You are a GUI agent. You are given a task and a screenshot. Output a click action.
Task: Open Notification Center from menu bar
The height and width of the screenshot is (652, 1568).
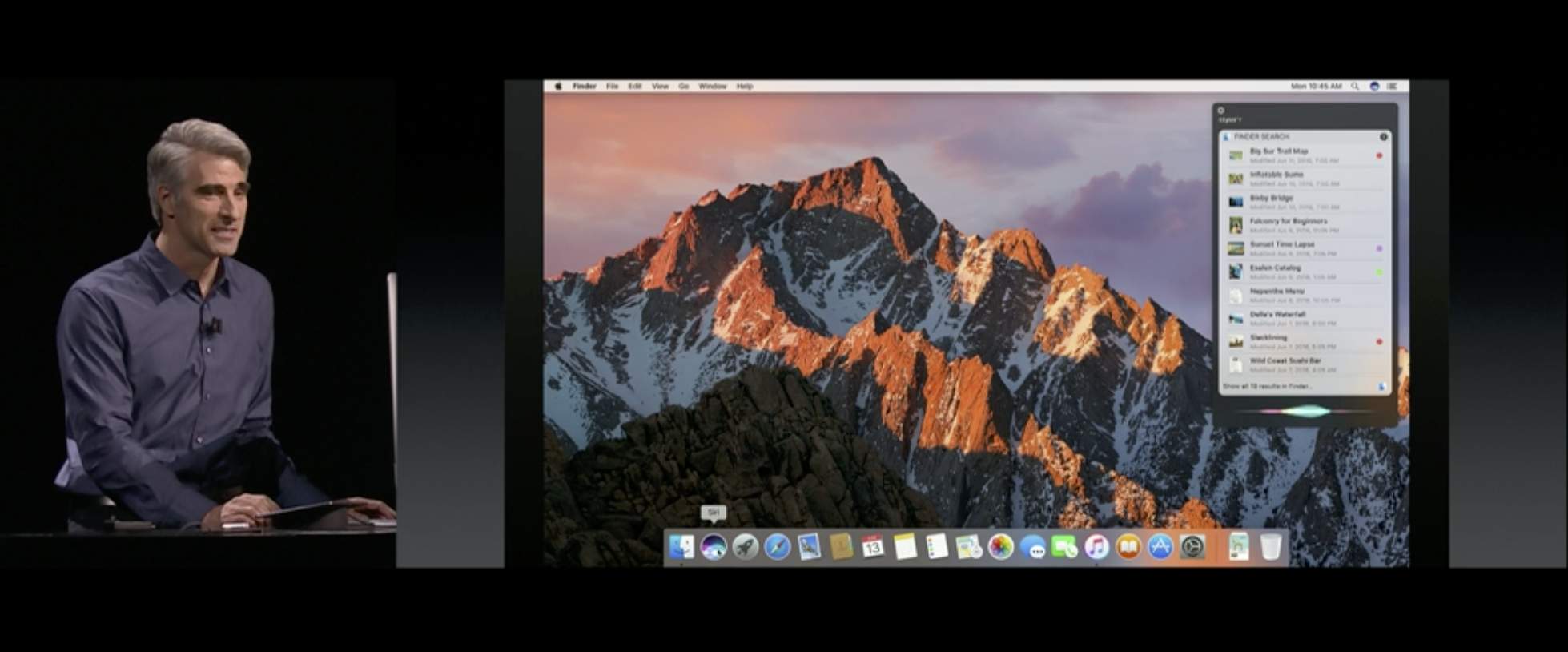coord(1393,87)
